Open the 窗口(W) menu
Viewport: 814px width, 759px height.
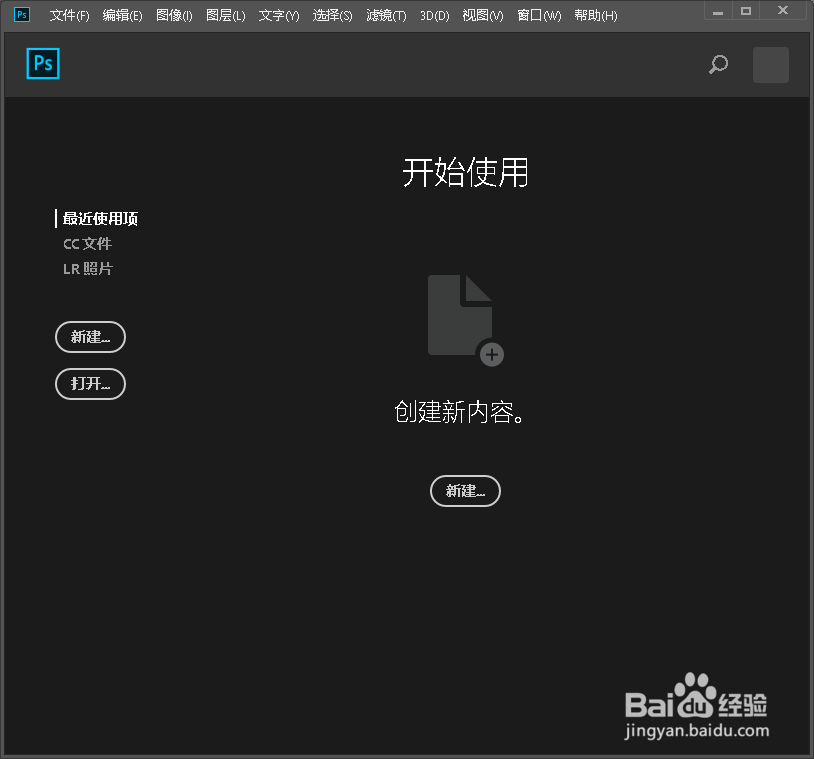tap(538, 15)
